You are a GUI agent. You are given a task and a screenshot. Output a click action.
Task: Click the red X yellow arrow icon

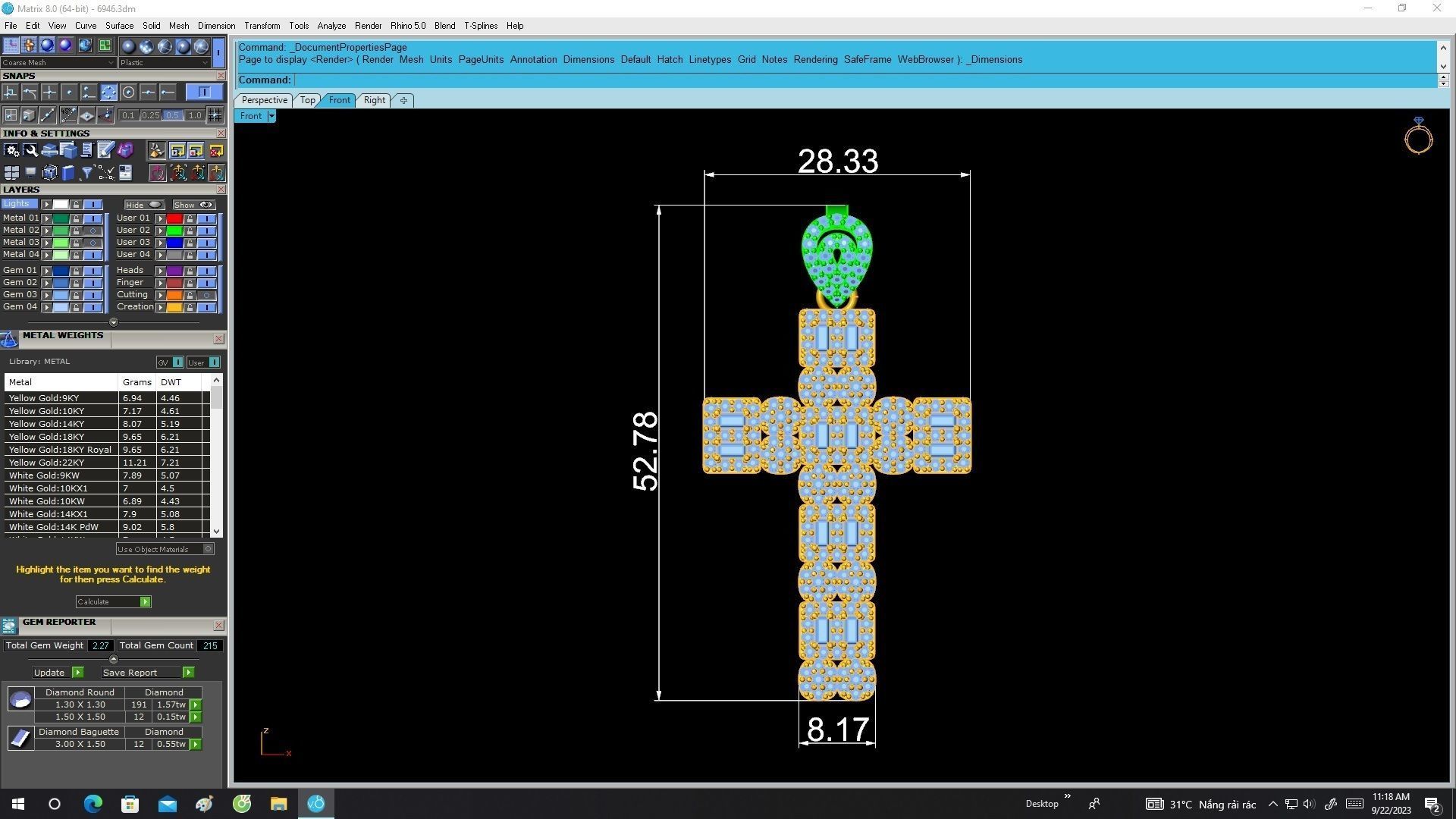[216, 150]
